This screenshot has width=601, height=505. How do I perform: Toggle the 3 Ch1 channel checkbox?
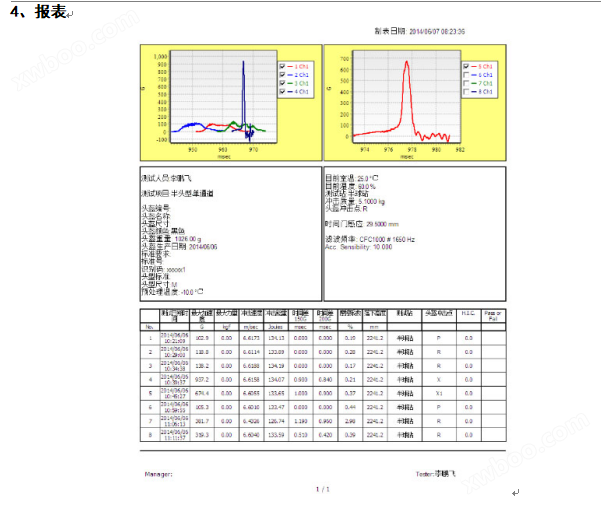284,83
